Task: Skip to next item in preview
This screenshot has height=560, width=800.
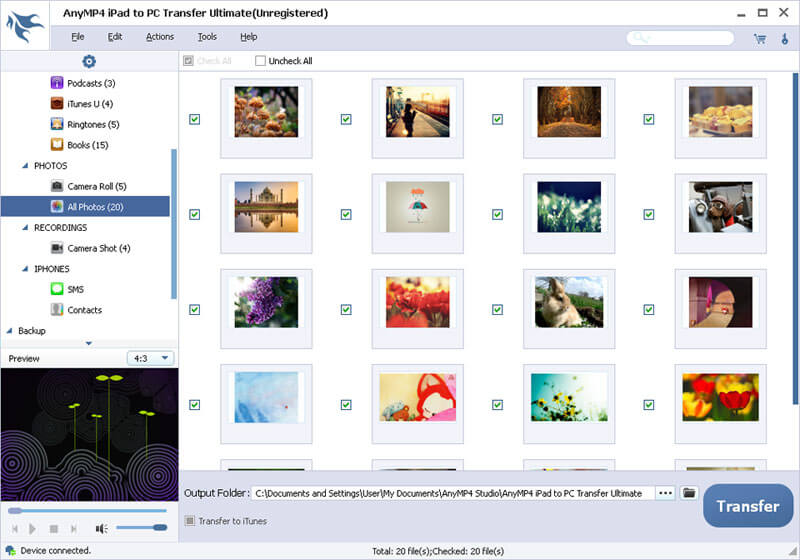Action: click(x=73, y=529)
